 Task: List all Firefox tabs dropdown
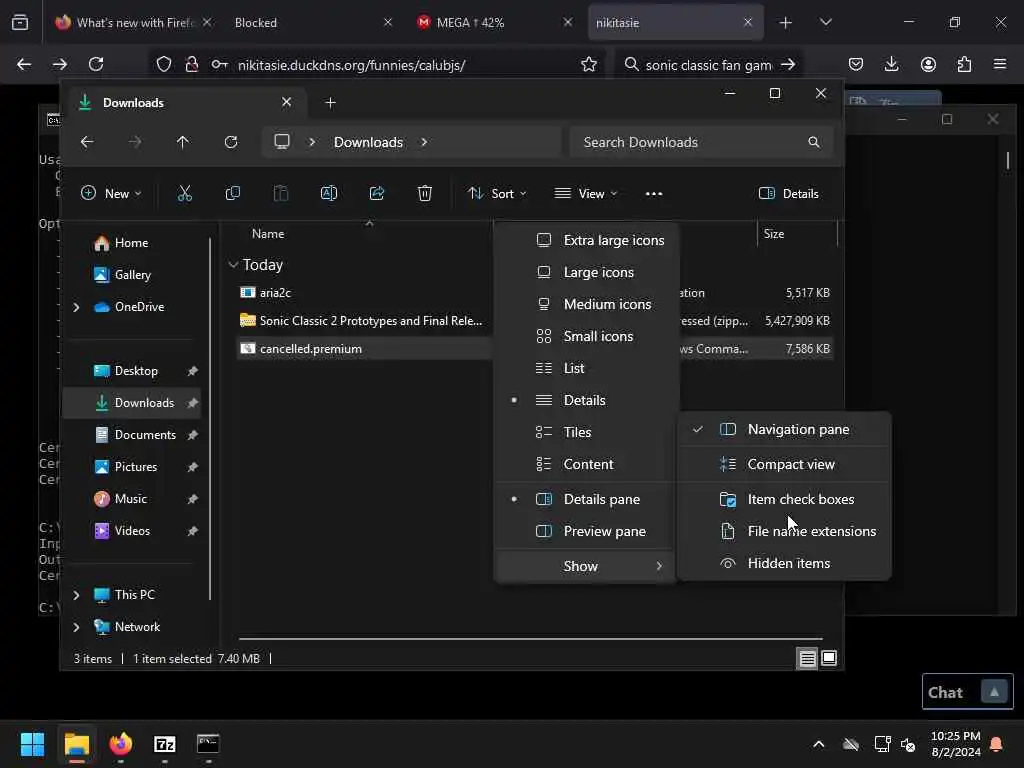coord(825,22)
